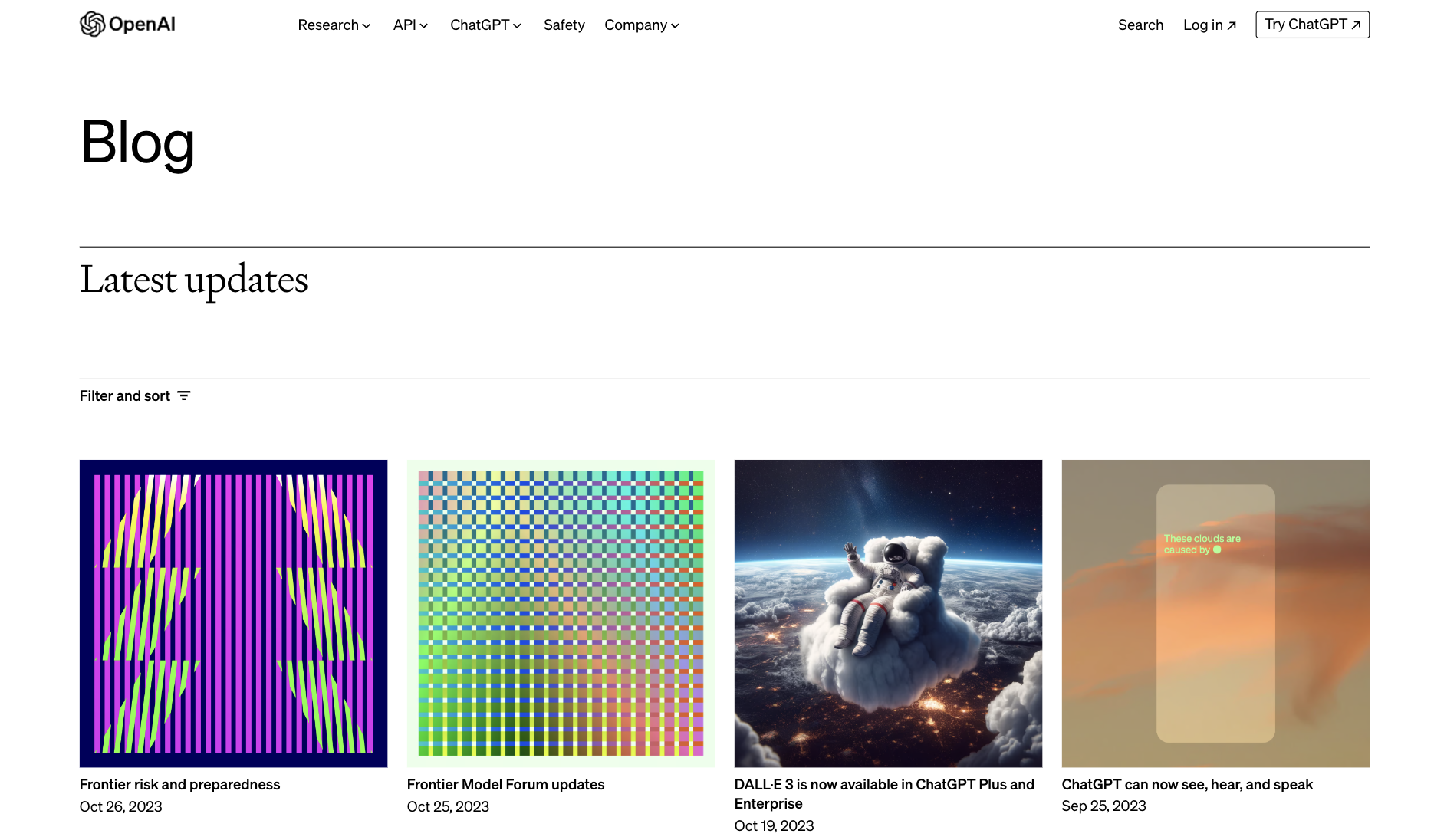
Task: Open the colorful checkered grid thumbnail
Action: [x=561, y=613]
